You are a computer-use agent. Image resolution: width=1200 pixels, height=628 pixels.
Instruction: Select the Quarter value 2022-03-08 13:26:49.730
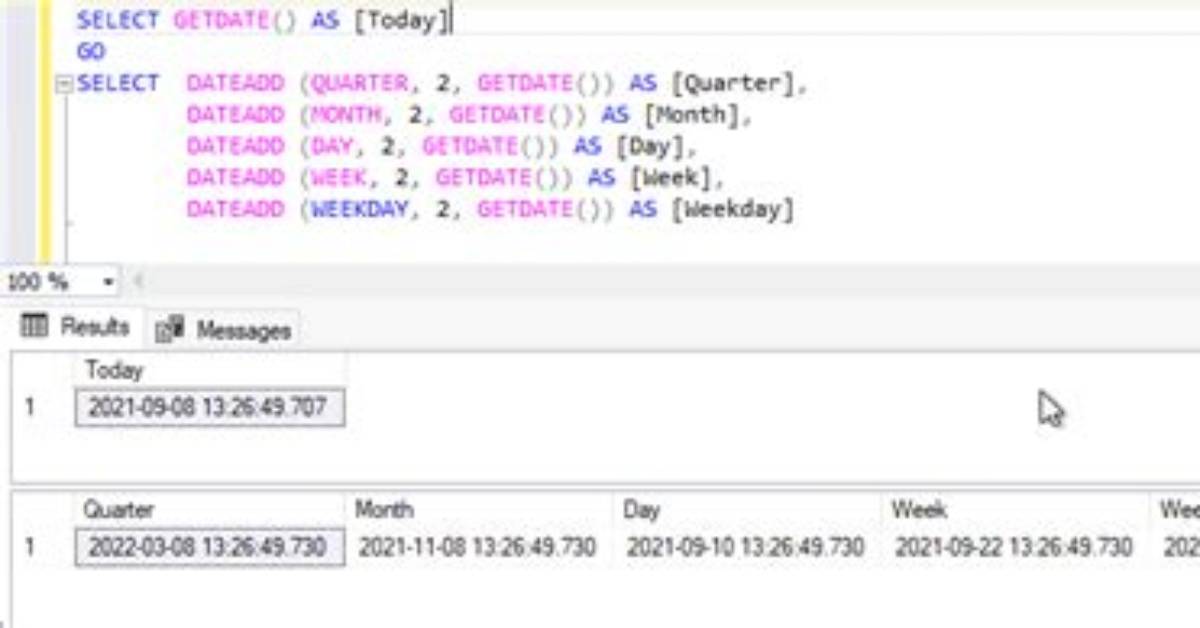tap(210, 547)
